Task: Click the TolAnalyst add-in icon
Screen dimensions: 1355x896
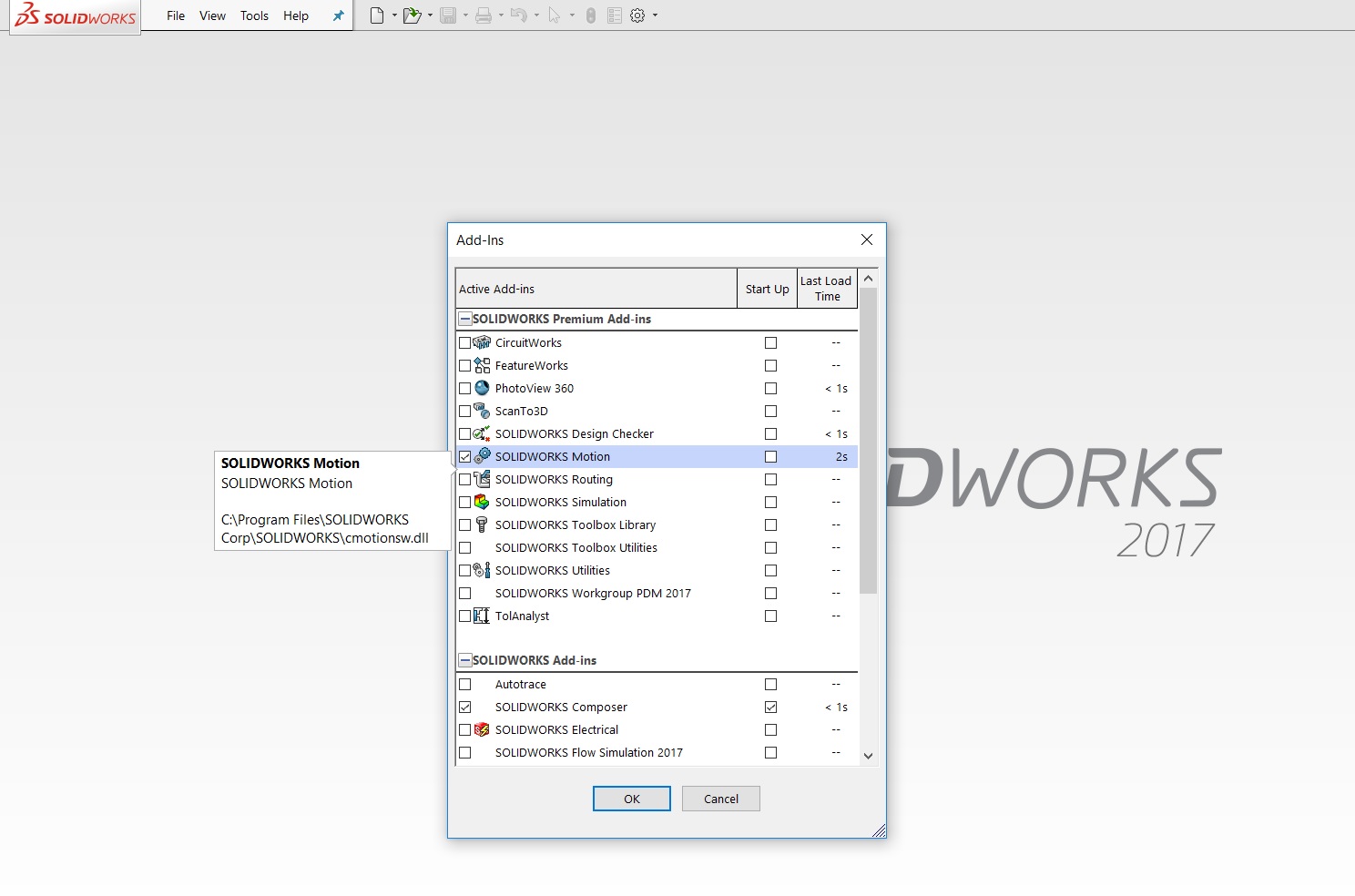Action: (482, 616)
